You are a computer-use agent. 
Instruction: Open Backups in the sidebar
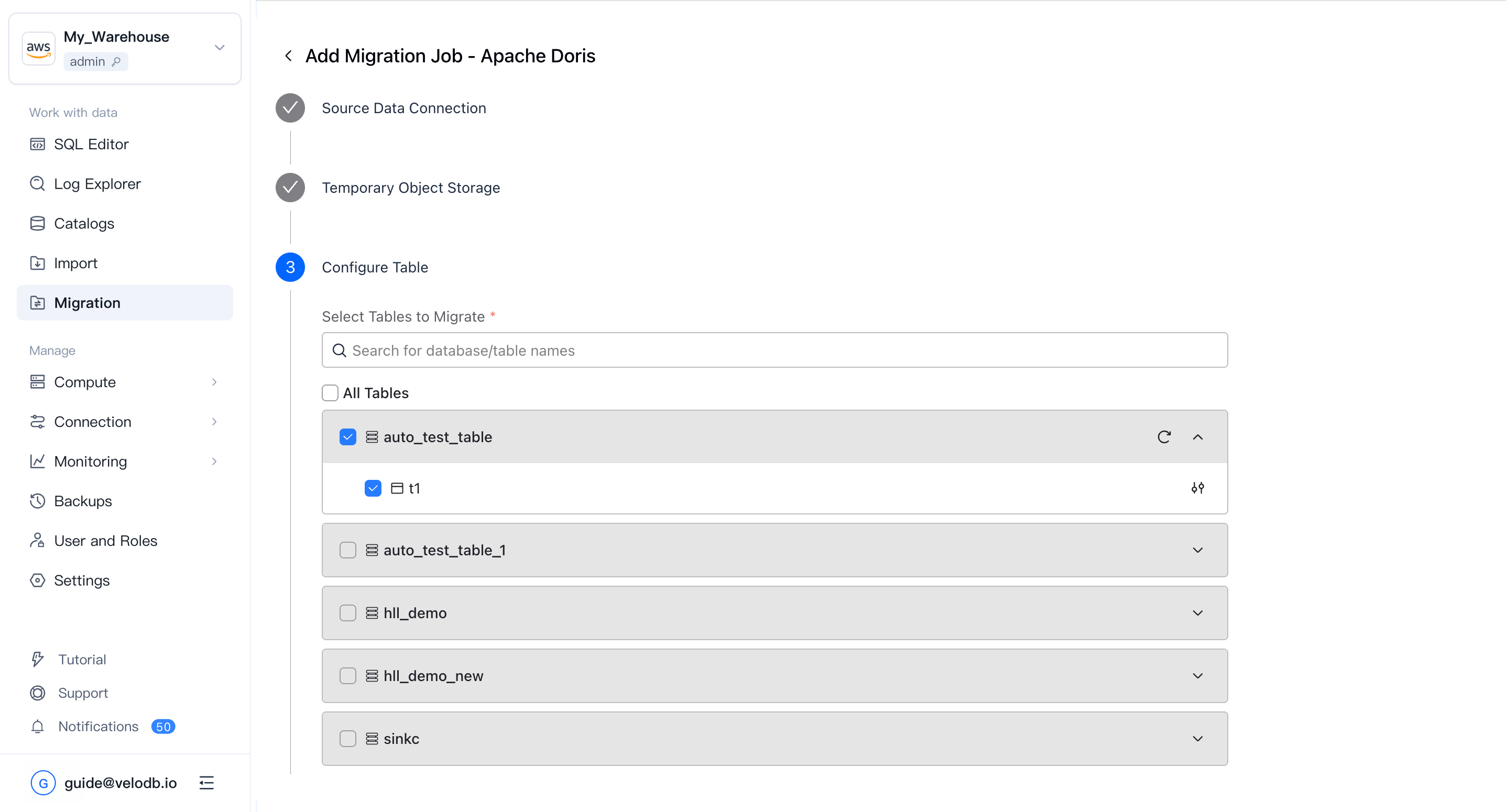82,500
